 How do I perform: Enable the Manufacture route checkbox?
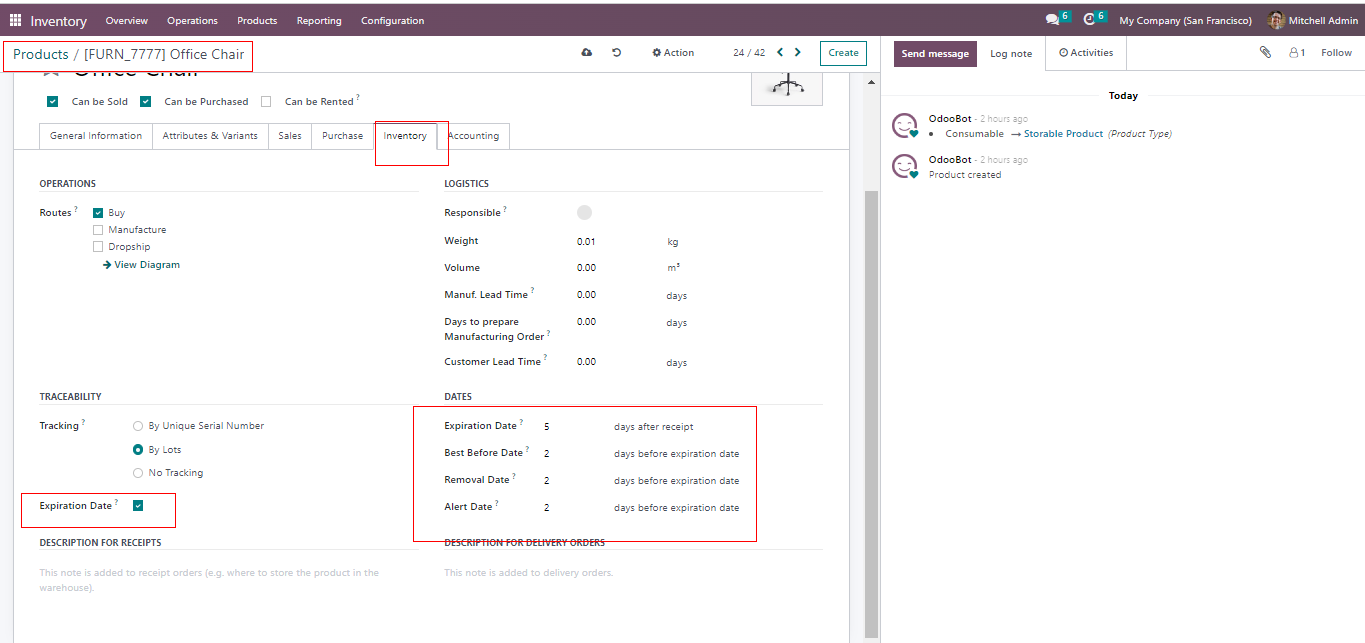click(98, 230)
